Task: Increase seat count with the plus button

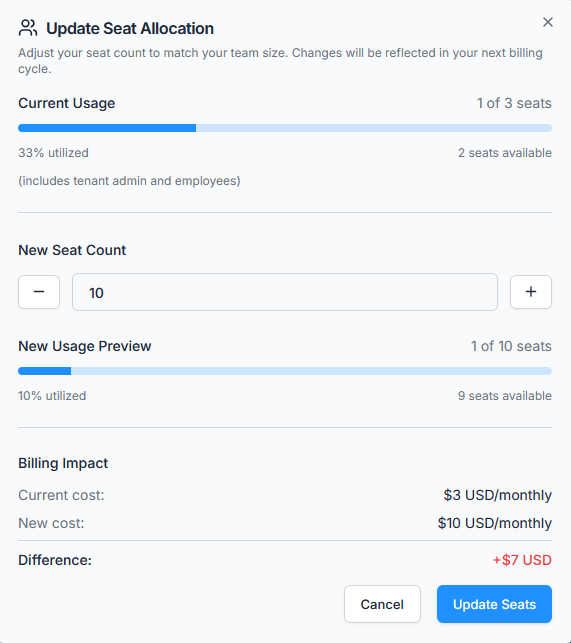Action: (x=531, y=292)
